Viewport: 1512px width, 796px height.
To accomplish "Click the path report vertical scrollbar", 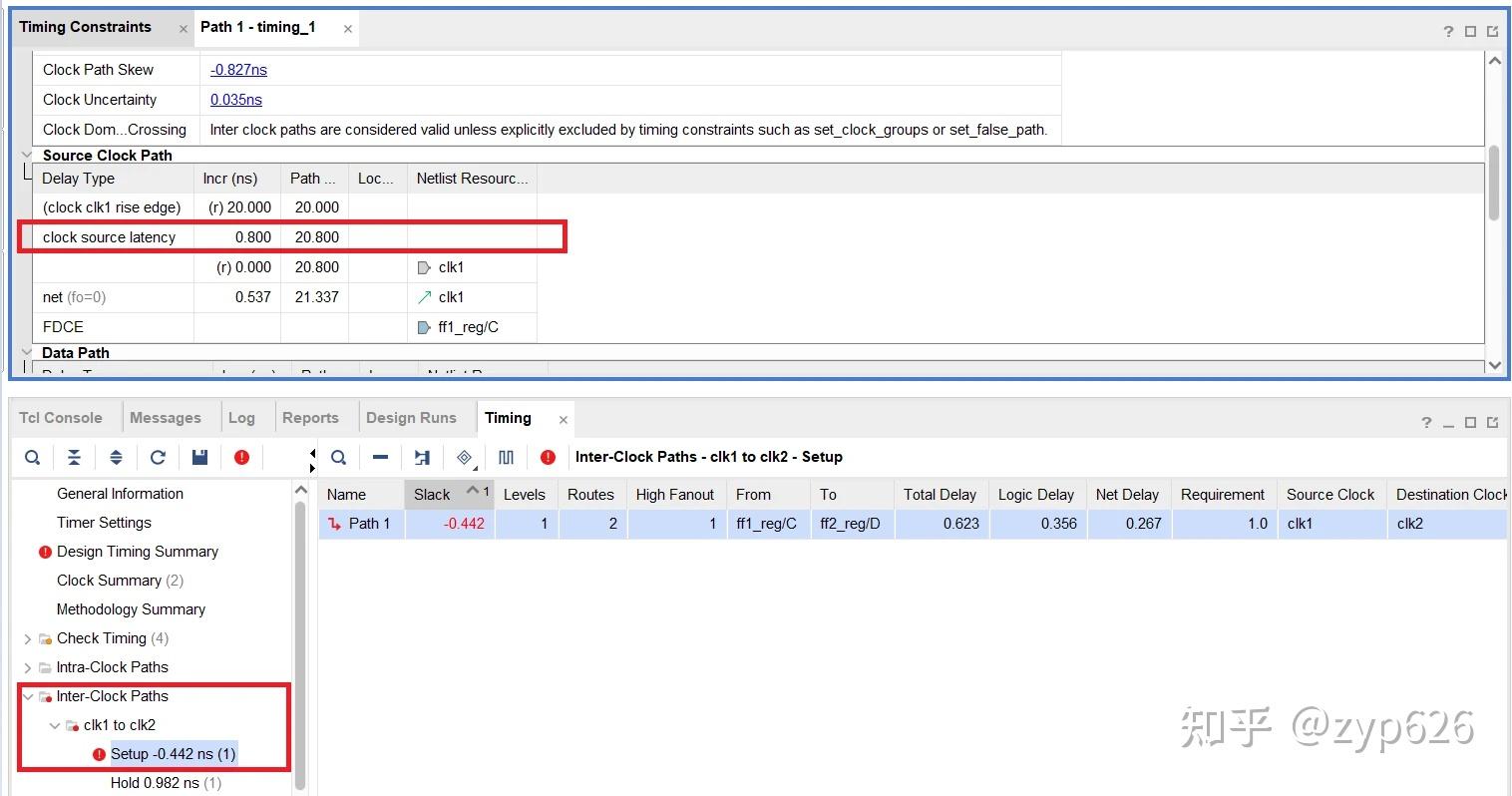I will coord(1493,185).
